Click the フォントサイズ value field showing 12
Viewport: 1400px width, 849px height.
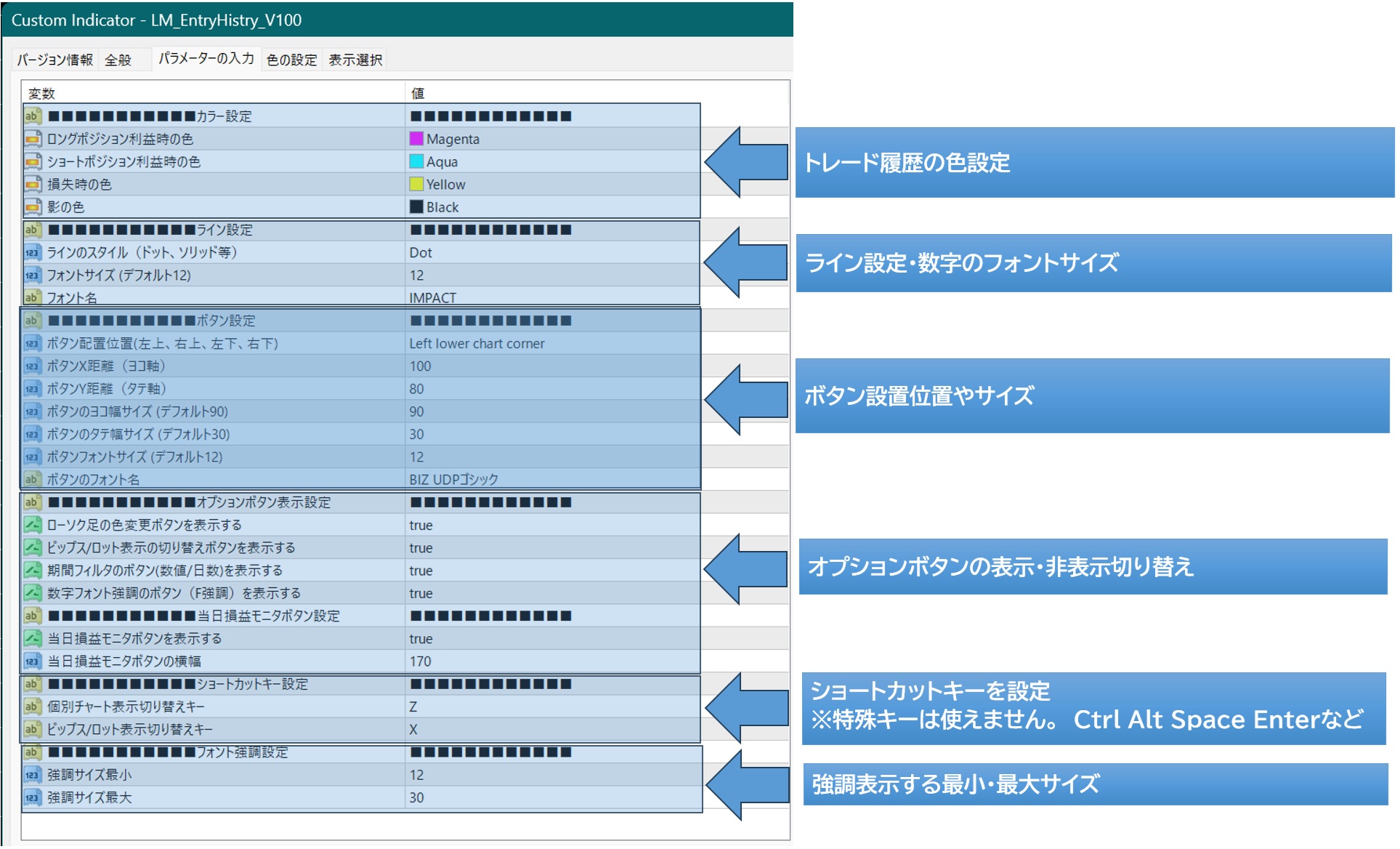tap(416, 275)
